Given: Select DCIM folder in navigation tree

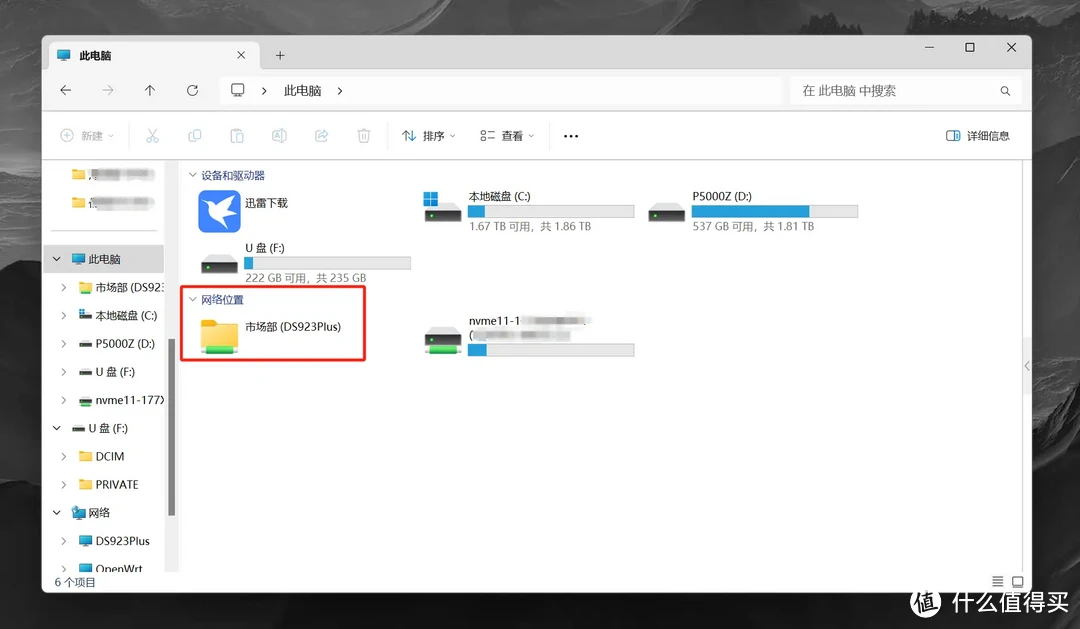Looking at the screenshot, I should tap(101, 456).
